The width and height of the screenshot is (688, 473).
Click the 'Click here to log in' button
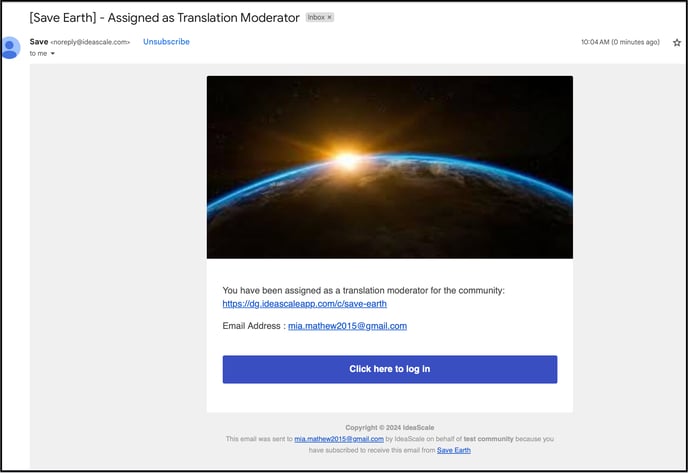coord(390,369)
